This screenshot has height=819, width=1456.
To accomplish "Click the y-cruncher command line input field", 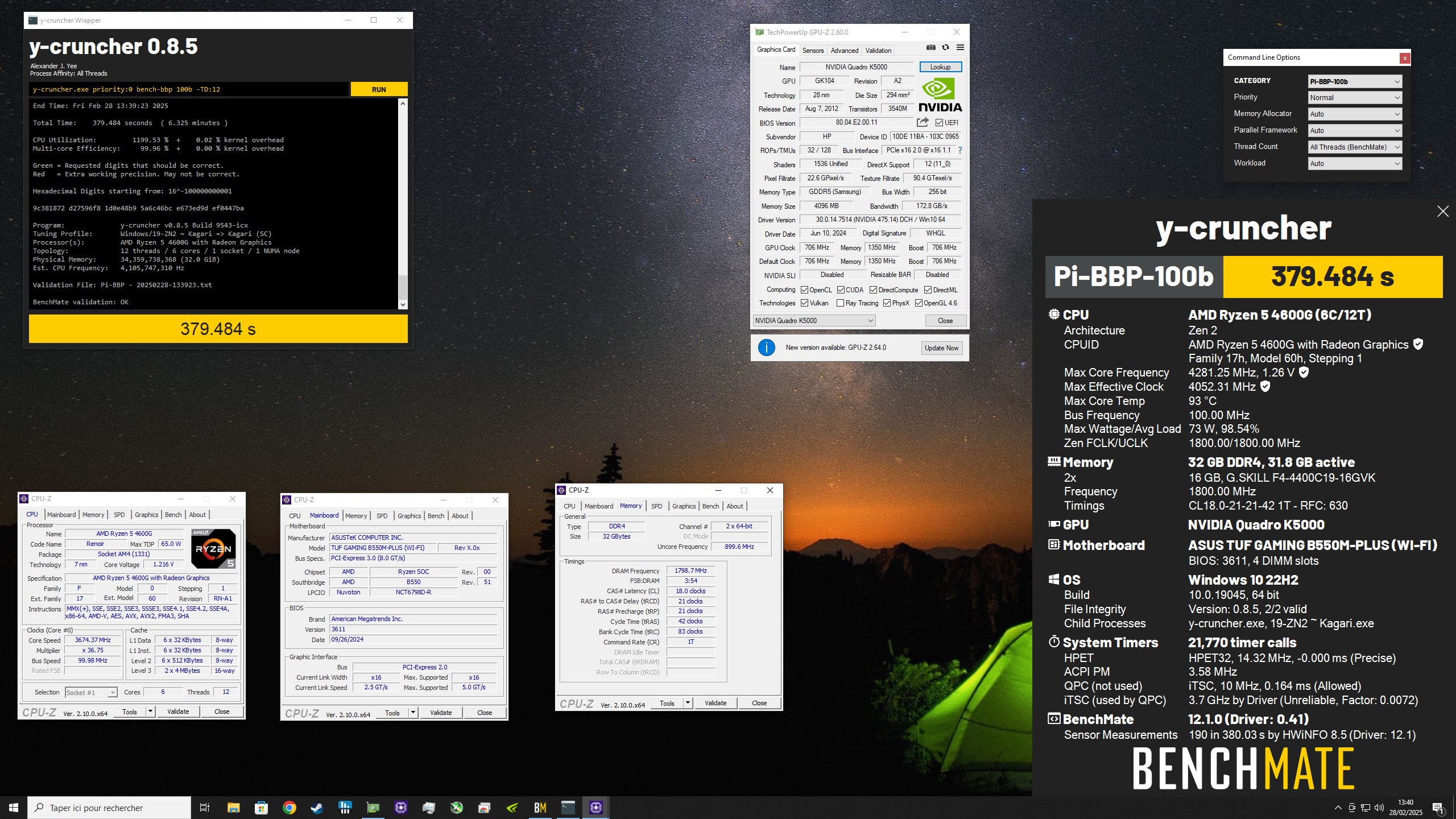I will coord(189,89).
